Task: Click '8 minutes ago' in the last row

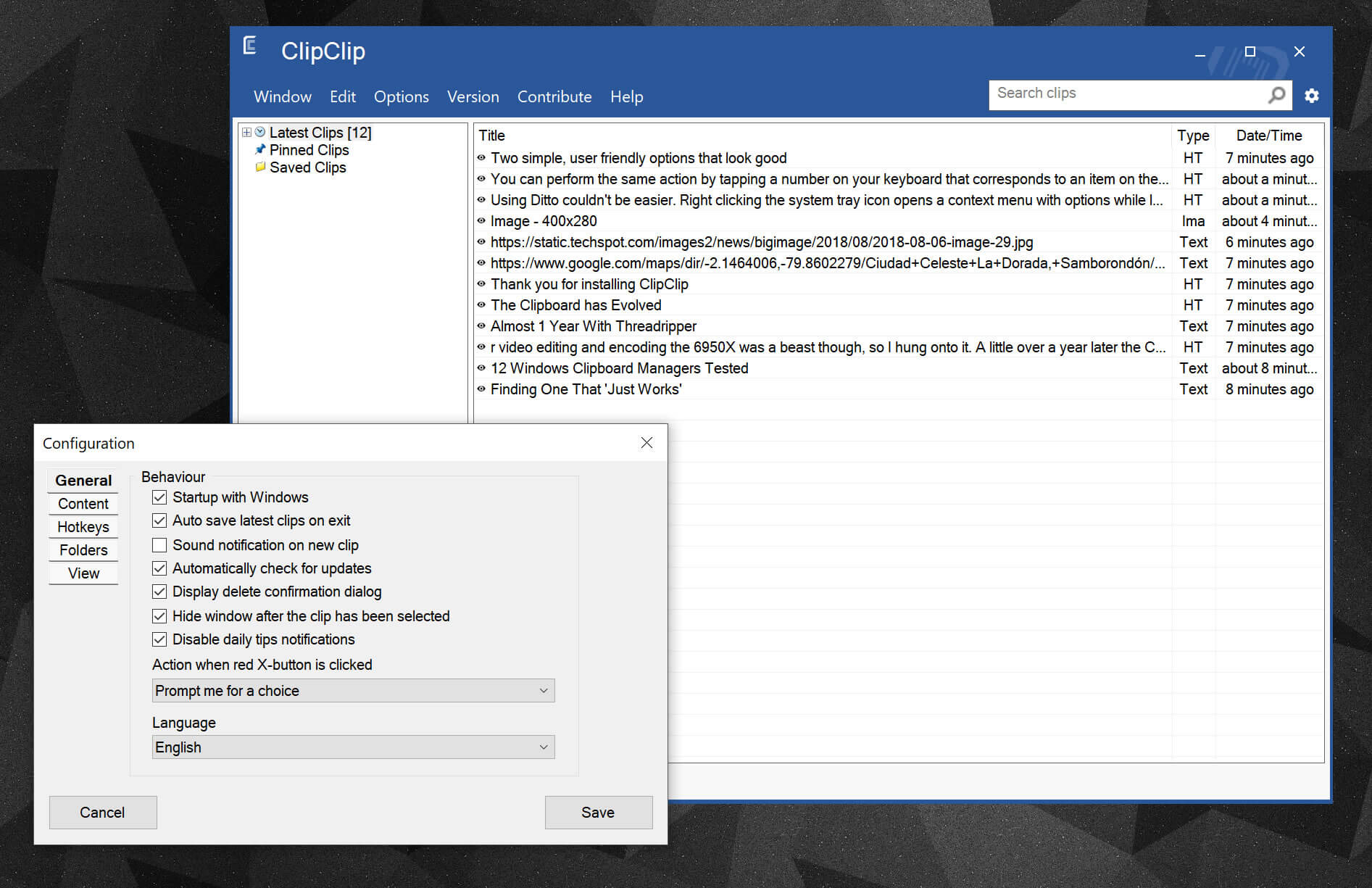Action: [1270, 389]
